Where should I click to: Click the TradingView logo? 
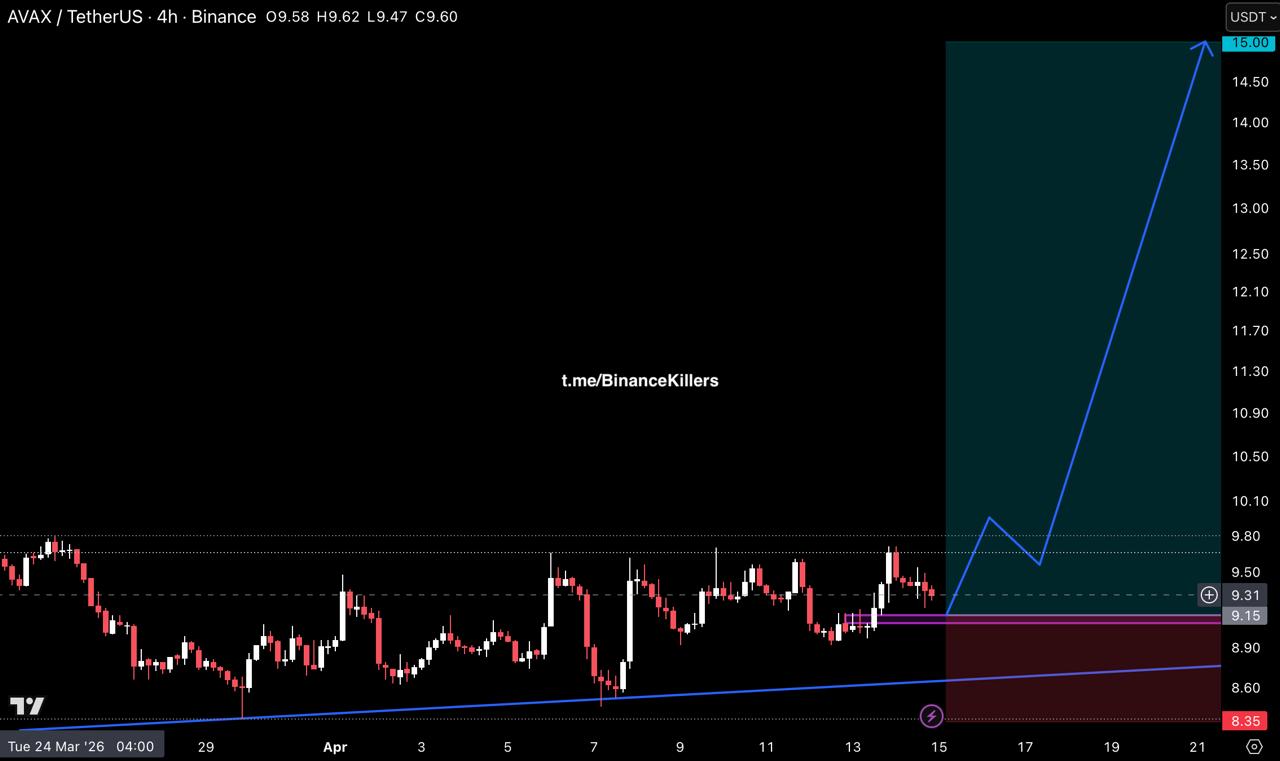point(27,706)
